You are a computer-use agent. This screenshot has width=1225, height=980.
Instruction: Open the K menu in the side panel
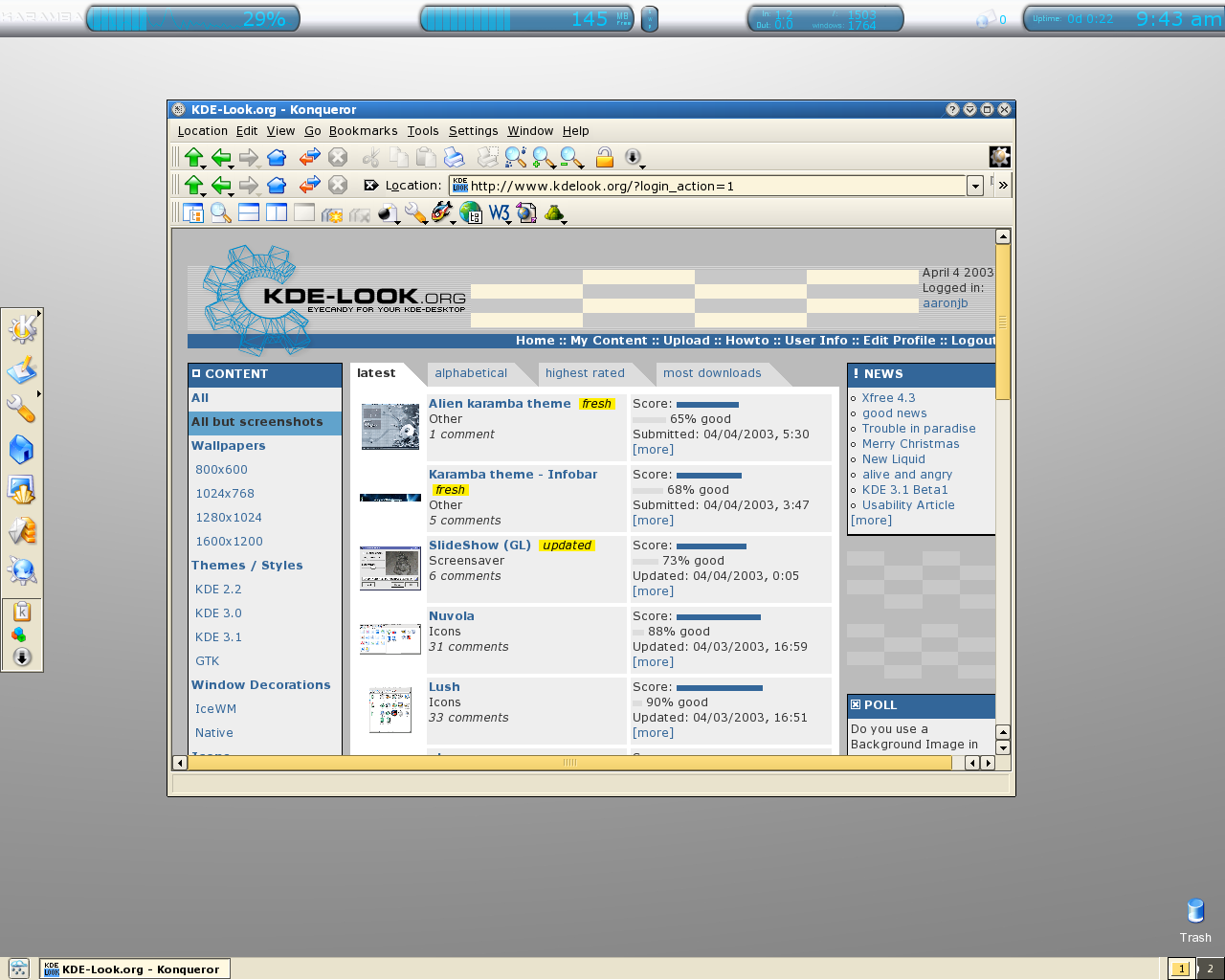tap(22, 329)
